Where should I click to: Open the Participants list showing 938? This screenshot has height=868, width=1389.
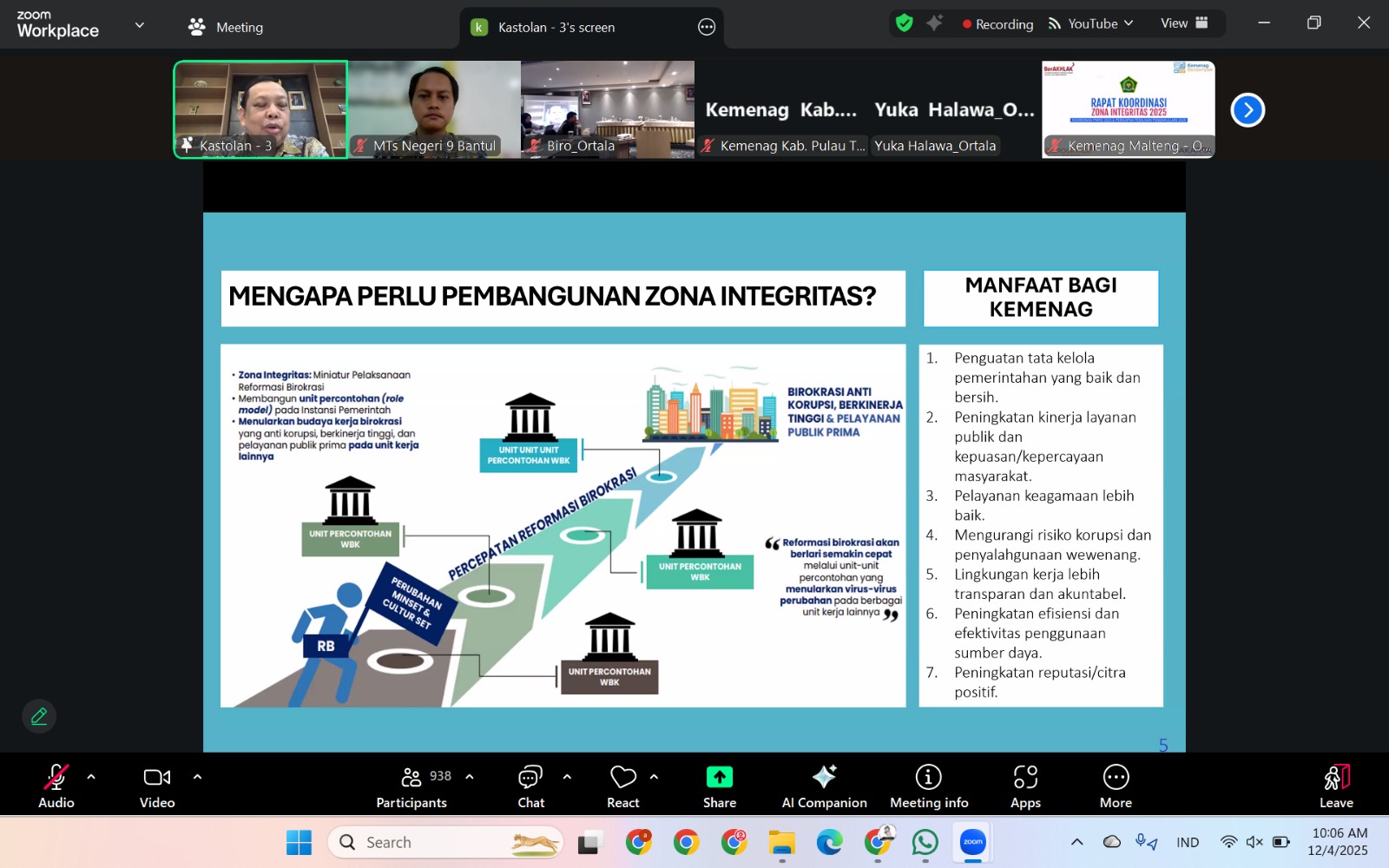pyautogui.click(x=411, y=785)
